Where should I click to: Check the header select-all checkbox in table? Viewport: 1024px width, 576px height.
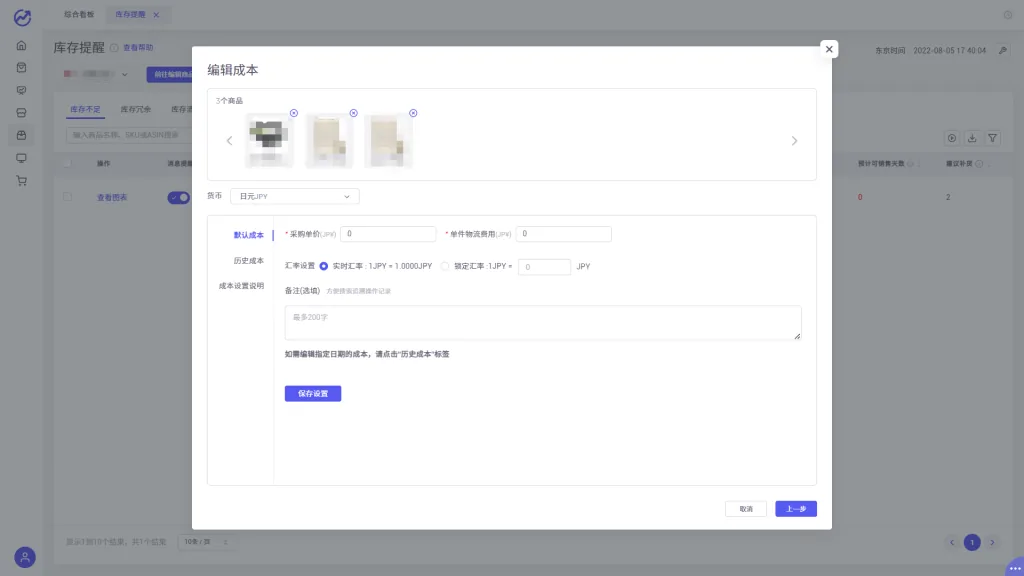pos(67,164)
